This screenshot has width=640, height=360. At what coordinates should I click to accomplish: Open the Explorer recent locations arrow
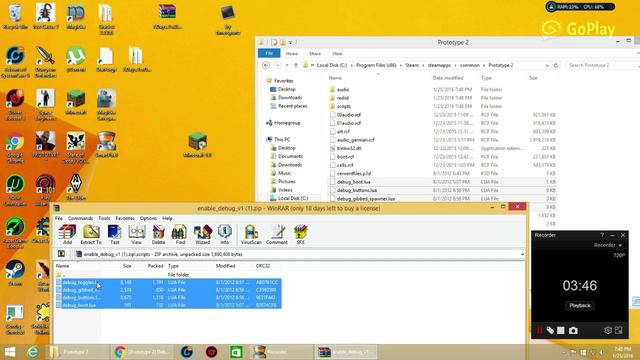pyautogui.click(x=287, y=65)
